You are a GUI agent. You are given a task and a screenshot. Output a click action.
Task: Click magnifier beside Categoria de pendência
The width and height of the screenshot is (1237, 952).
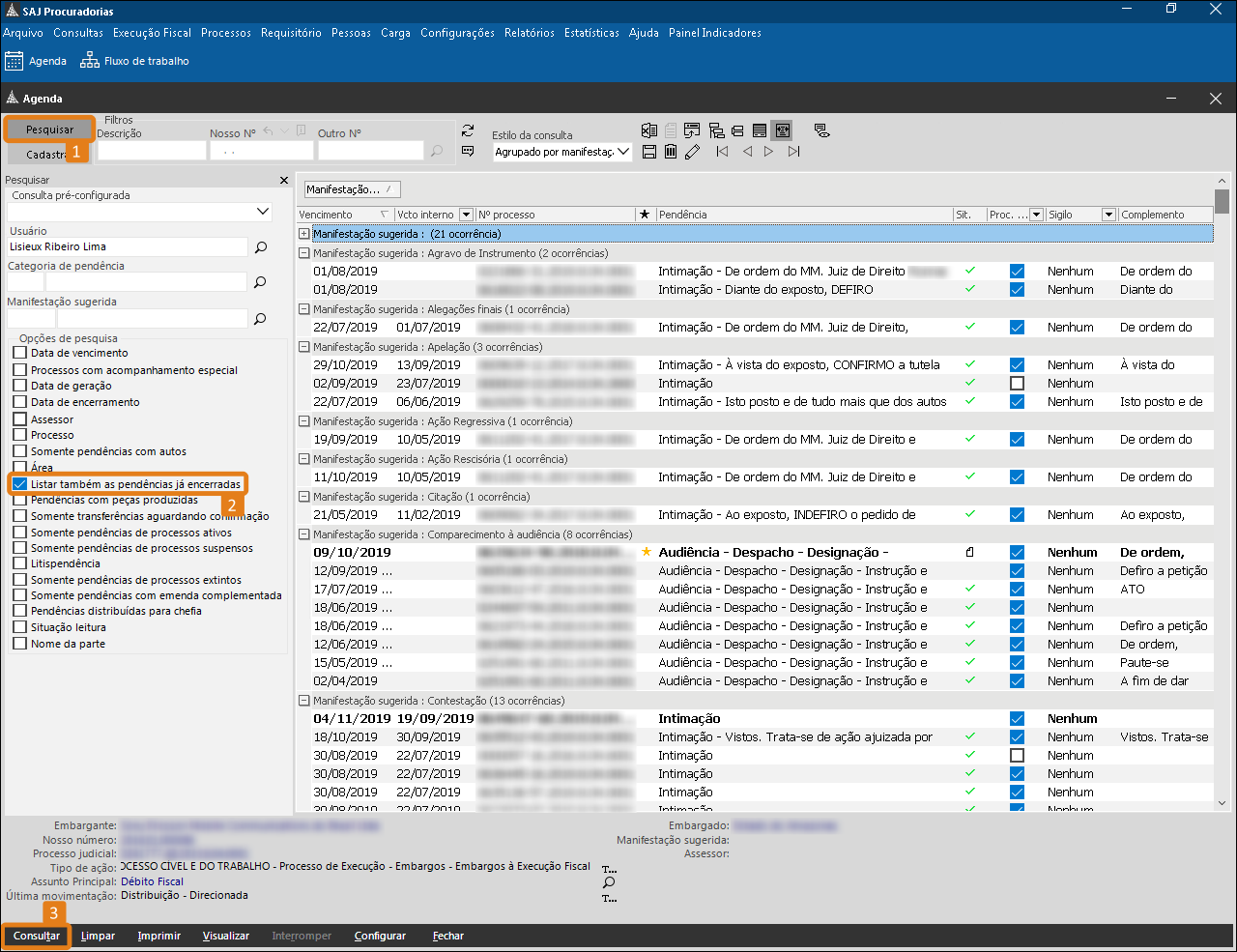point(261,282)
